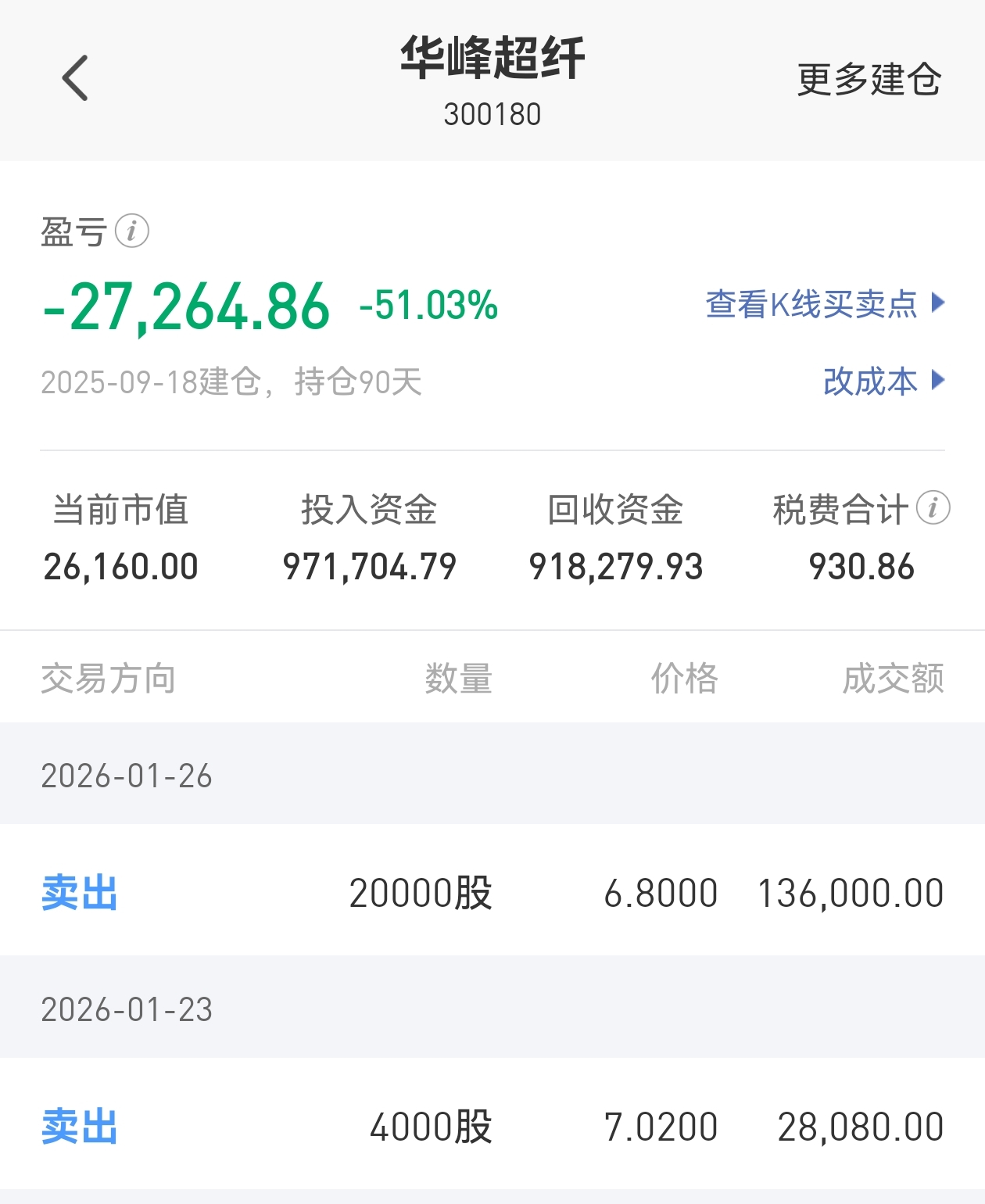The width and height of the screenshot is (985, 1204).
Task: Tap the back arrow icon
Action: (x=75, y=78)
